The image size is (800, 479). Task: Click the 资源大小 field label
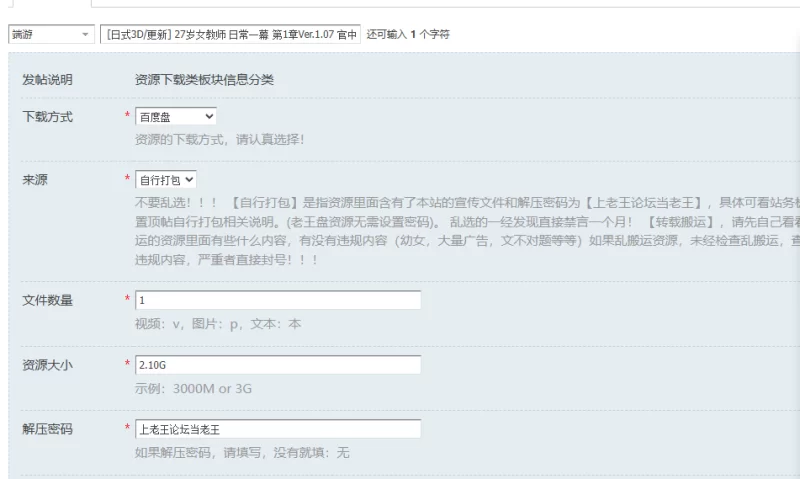47,365
